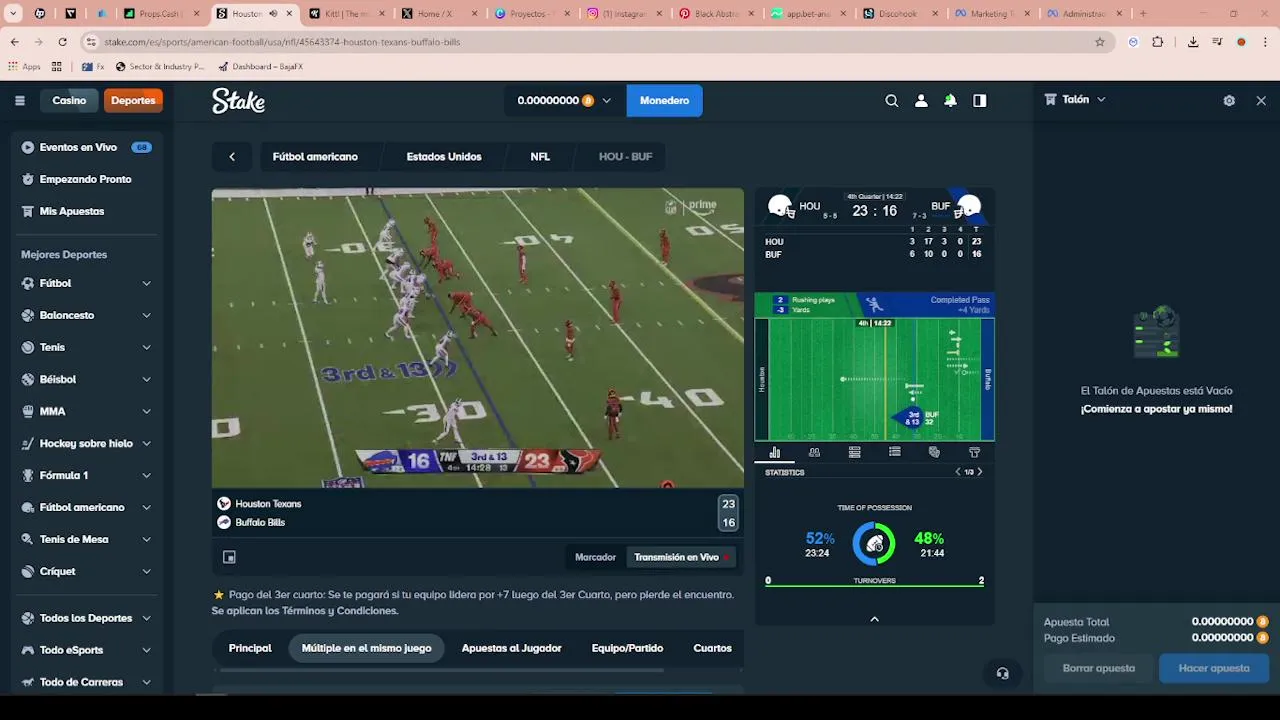Click the Stake logo
1280x720 pixels.
[x=238, y=100]
